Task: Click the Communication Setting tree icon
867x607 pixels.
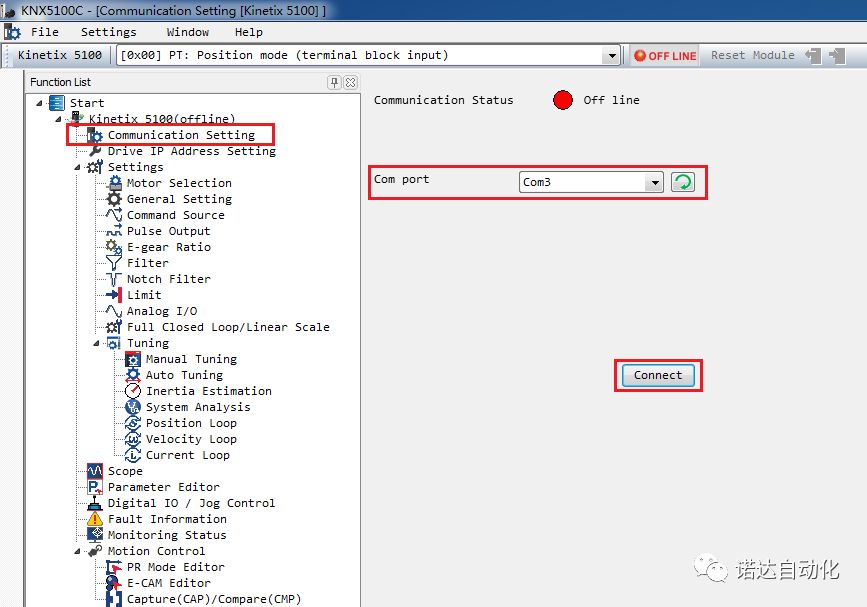Action: [95, 135]
